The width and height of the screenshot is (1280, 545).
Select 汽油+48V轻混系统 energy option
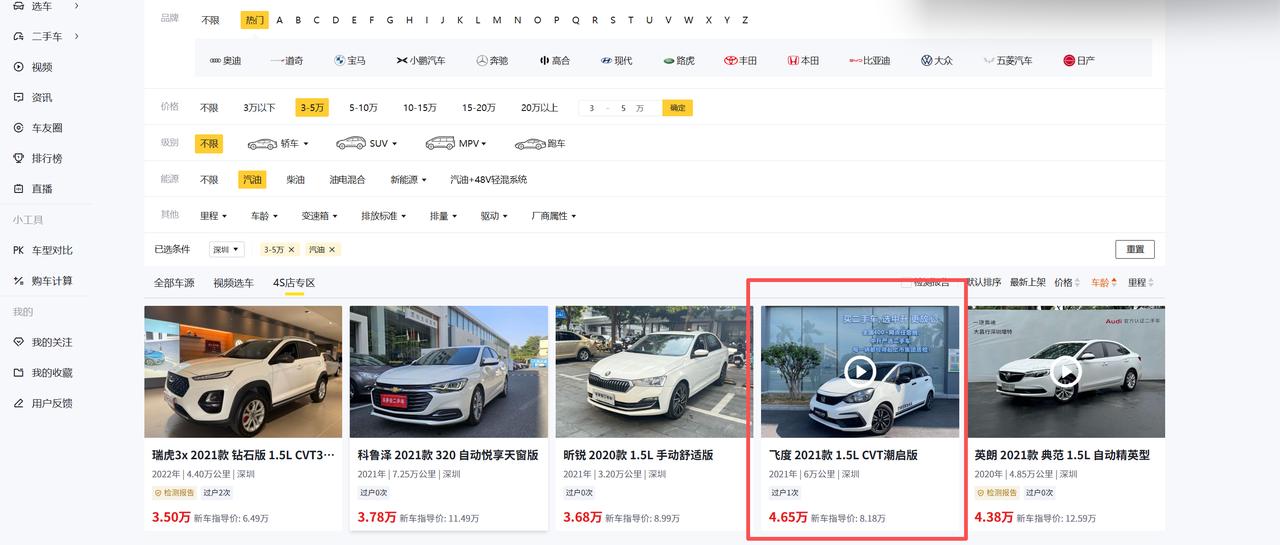[x=488, y=180]
